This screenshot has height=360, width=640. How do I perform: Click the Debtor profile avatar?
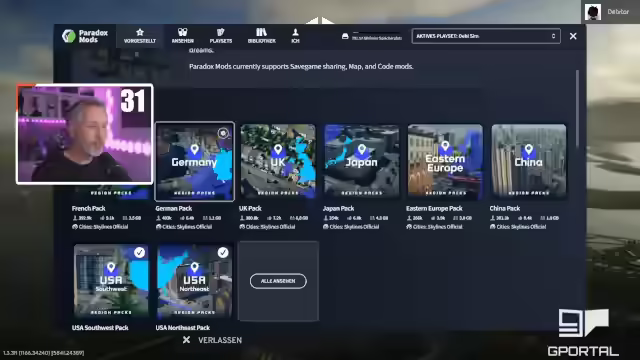coord(593,12)
